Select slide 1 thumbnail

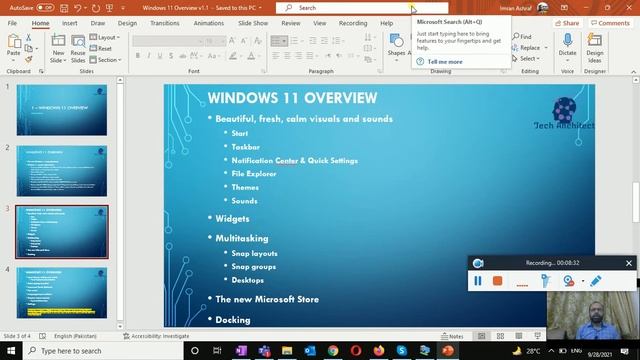pos(62,110)
